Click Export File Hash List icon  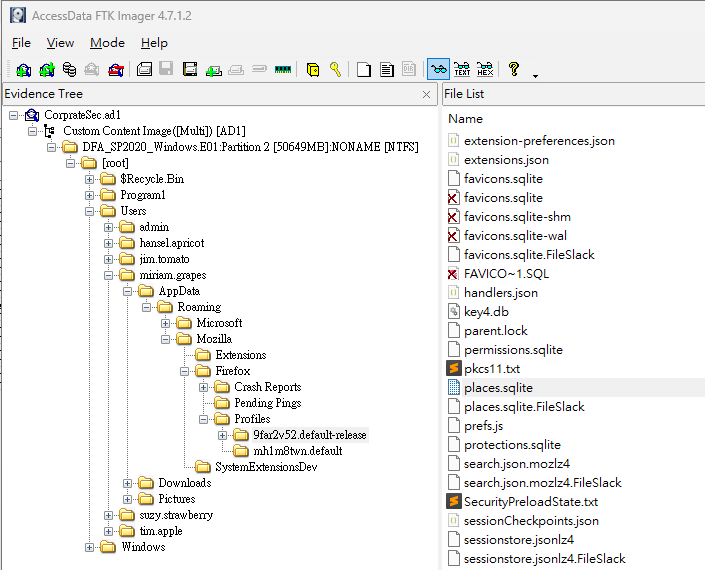click(x=387, y=70)
